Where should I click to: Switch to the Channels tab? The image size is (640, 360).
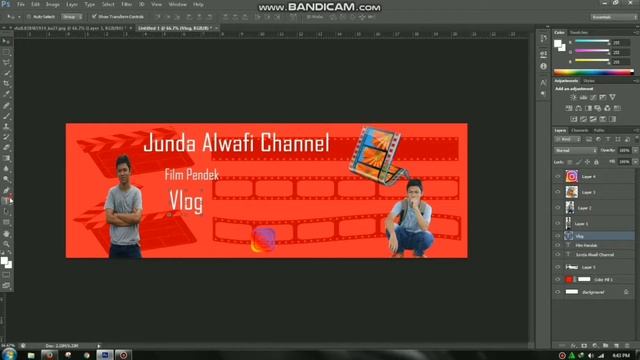(580, 130)
